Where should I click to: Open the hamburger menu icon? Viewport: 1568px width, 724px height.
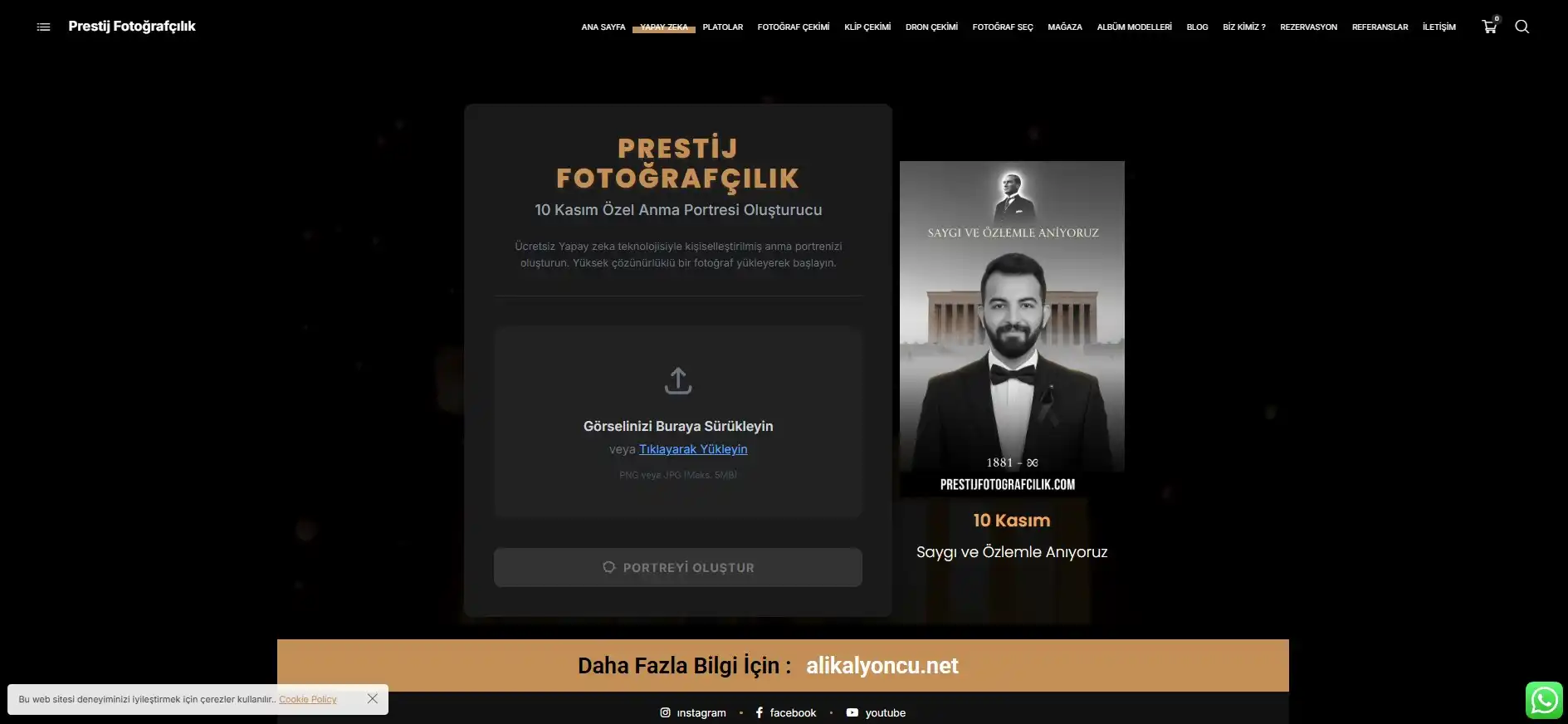point(44,27)
